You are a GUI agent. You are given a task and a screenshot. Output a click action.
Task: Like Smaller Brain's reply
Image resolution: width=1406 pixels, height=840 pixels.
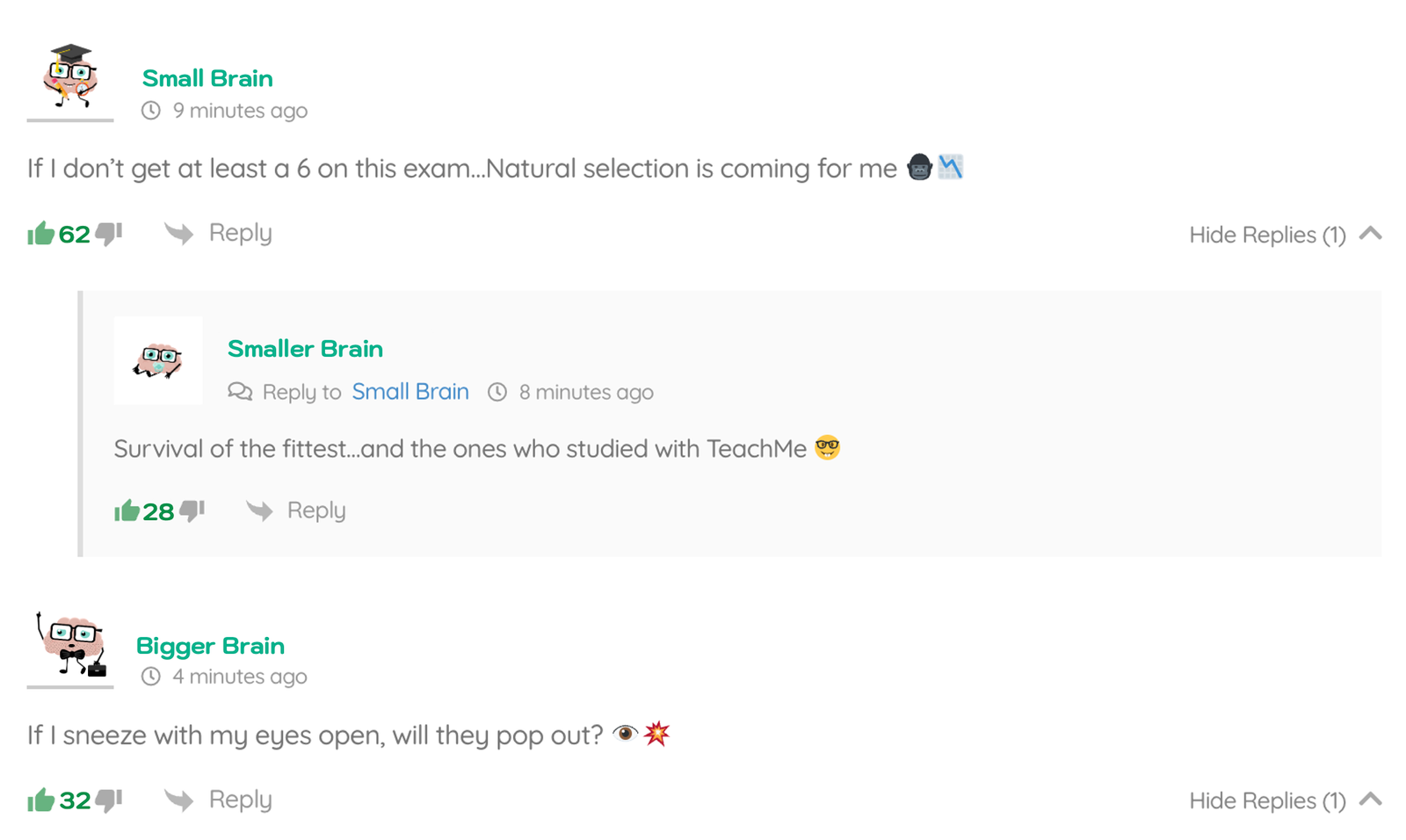127,511
